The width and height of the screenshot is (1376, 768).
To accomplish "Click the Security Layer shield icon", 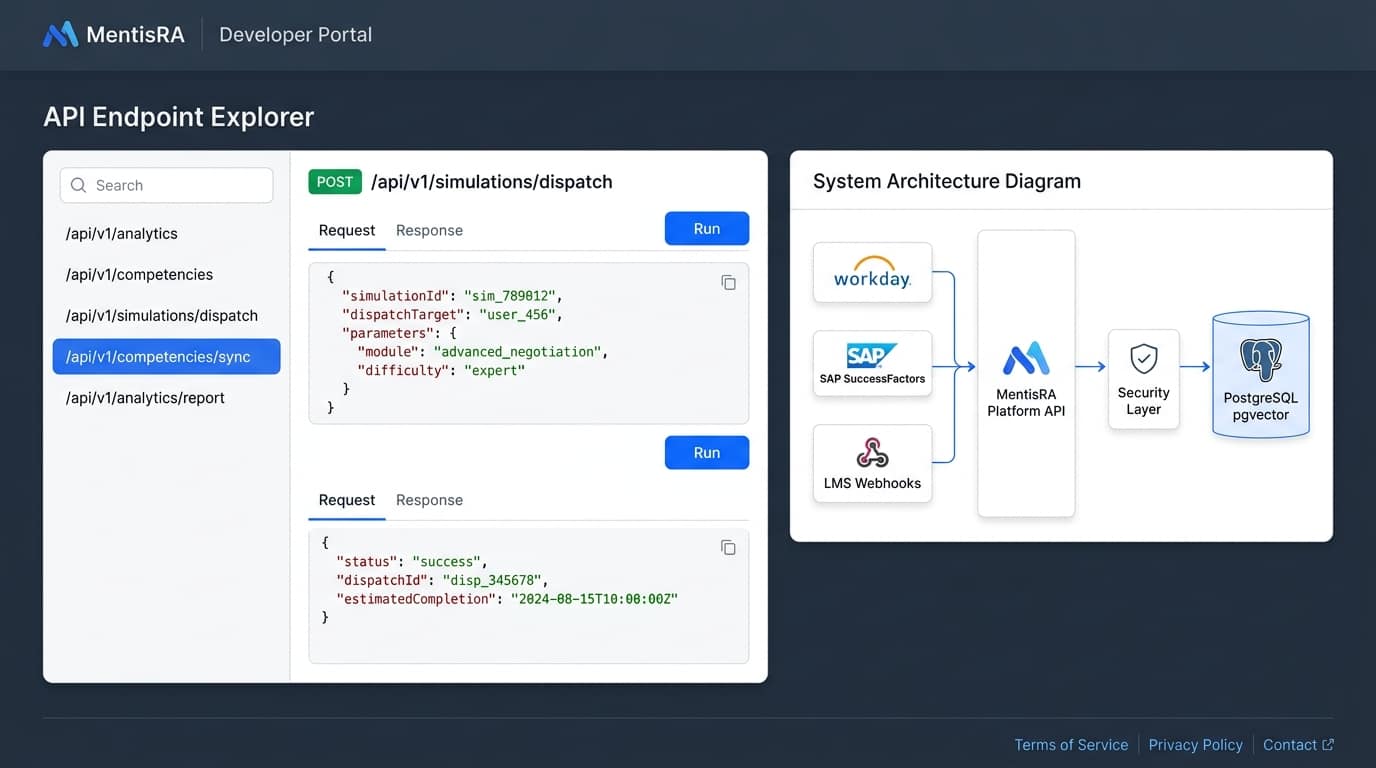I will 1143,358.
